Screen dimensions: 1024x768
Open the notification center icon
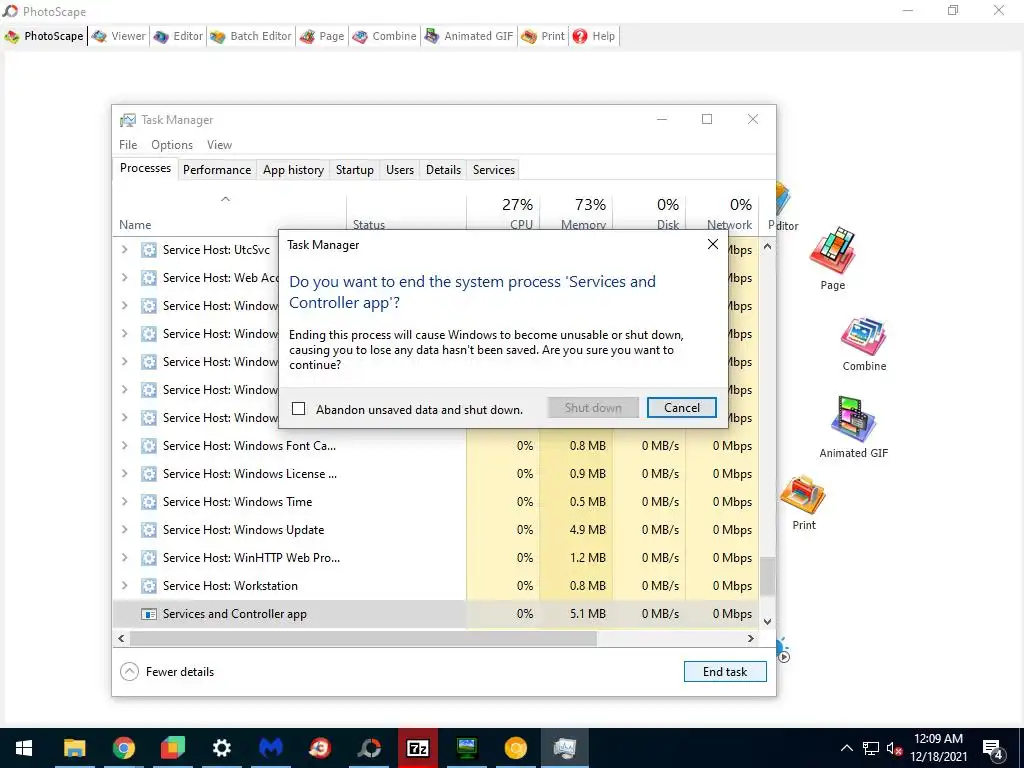coord(993,749)
